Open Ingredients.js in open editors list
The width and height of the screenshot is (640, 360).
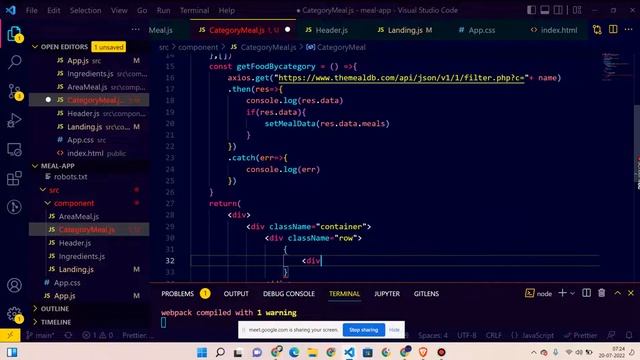click(90, 73)
